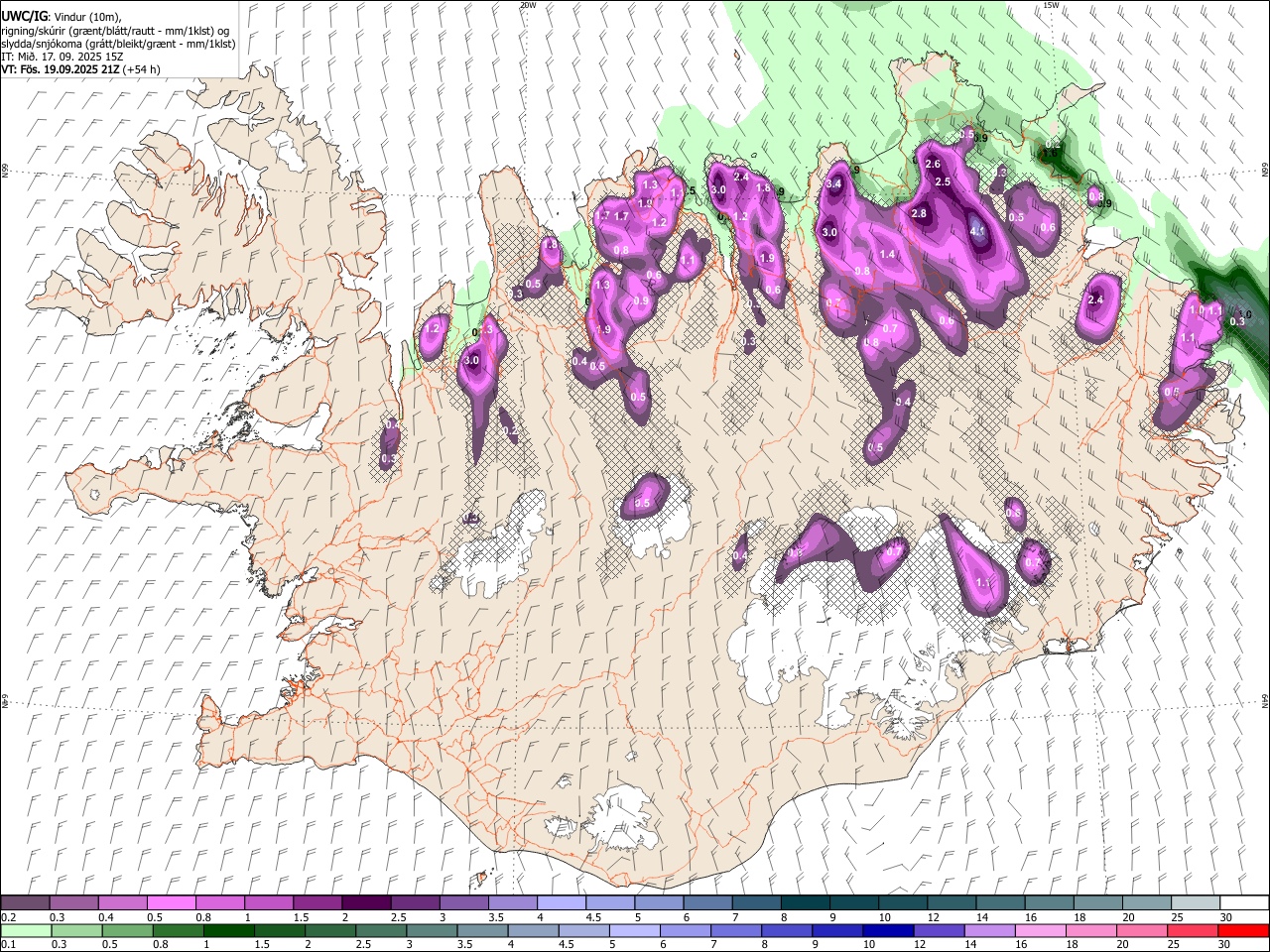Click the '16' label in the lower legend row
1270x952 pixels.
click(1021, 945)
